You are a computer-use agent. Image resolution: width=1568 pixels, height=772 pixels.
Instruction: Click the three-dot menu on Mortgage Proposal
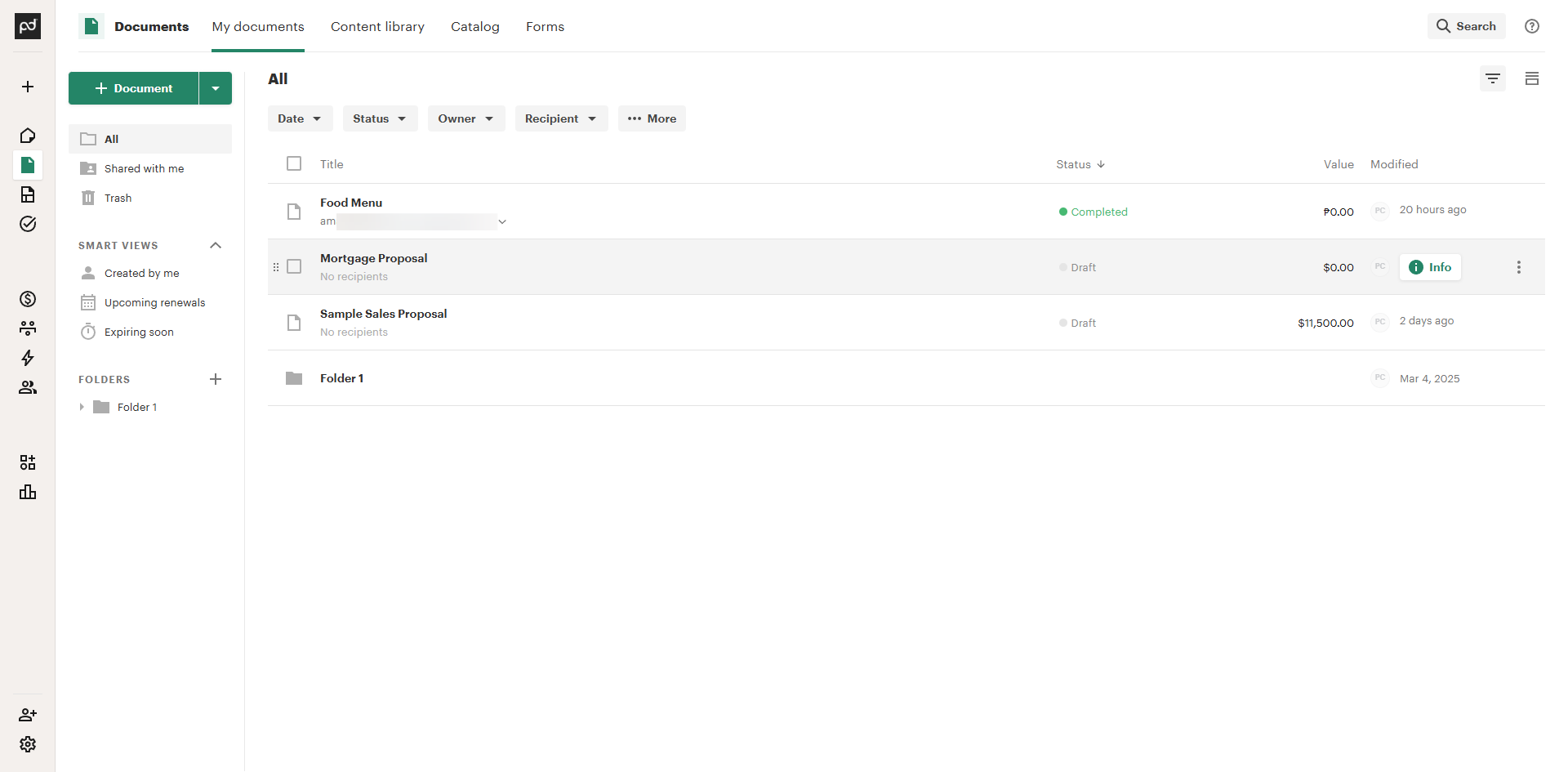pos(1519,267)
